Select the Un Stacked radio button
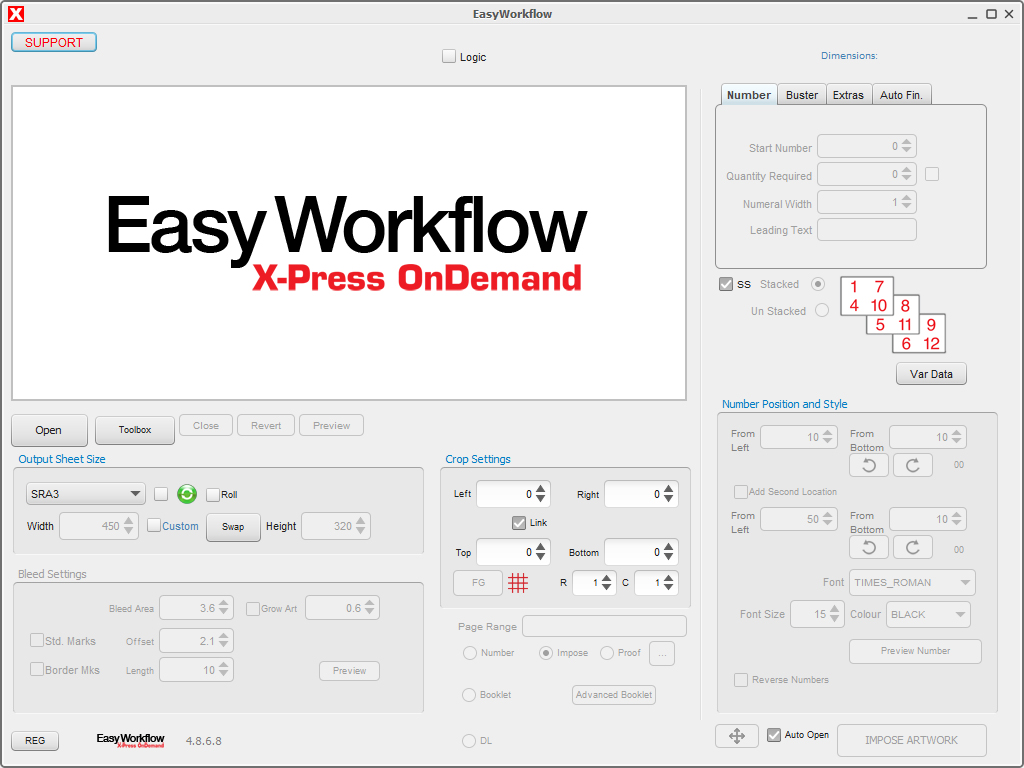The height and width of the screenshot is (768, 1024). [822, 310]
